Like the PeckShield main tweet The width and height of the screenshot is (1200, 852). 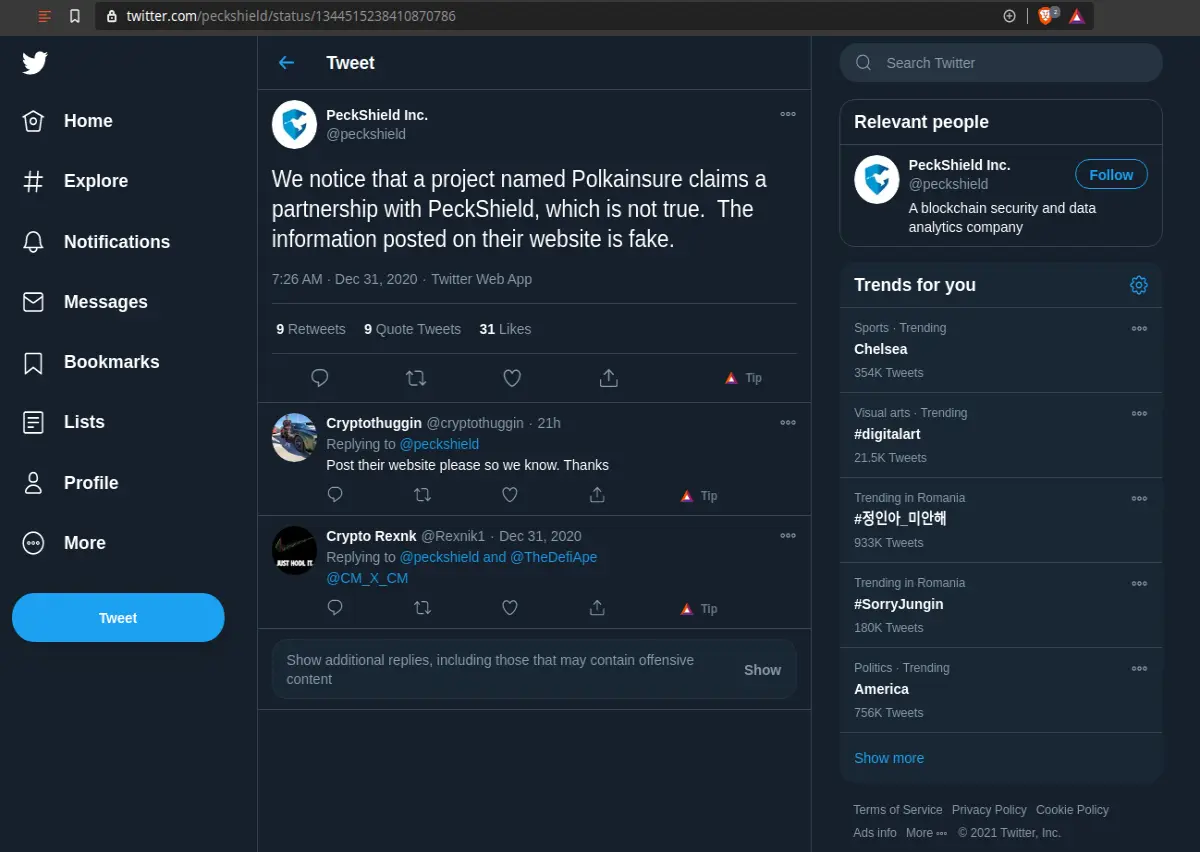coord(512,378)
